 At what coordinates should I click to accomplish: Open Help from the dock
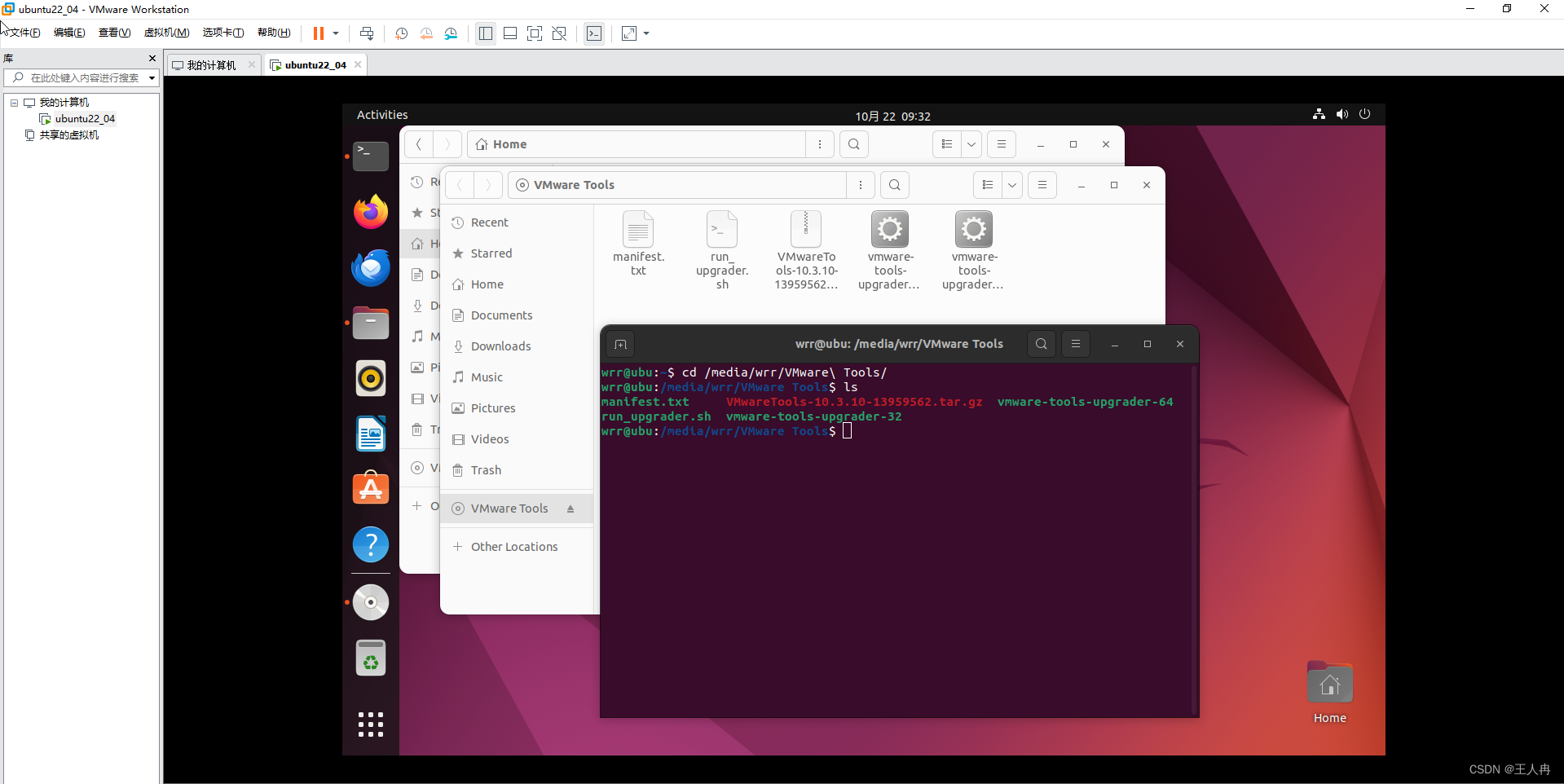pos(371,544)
